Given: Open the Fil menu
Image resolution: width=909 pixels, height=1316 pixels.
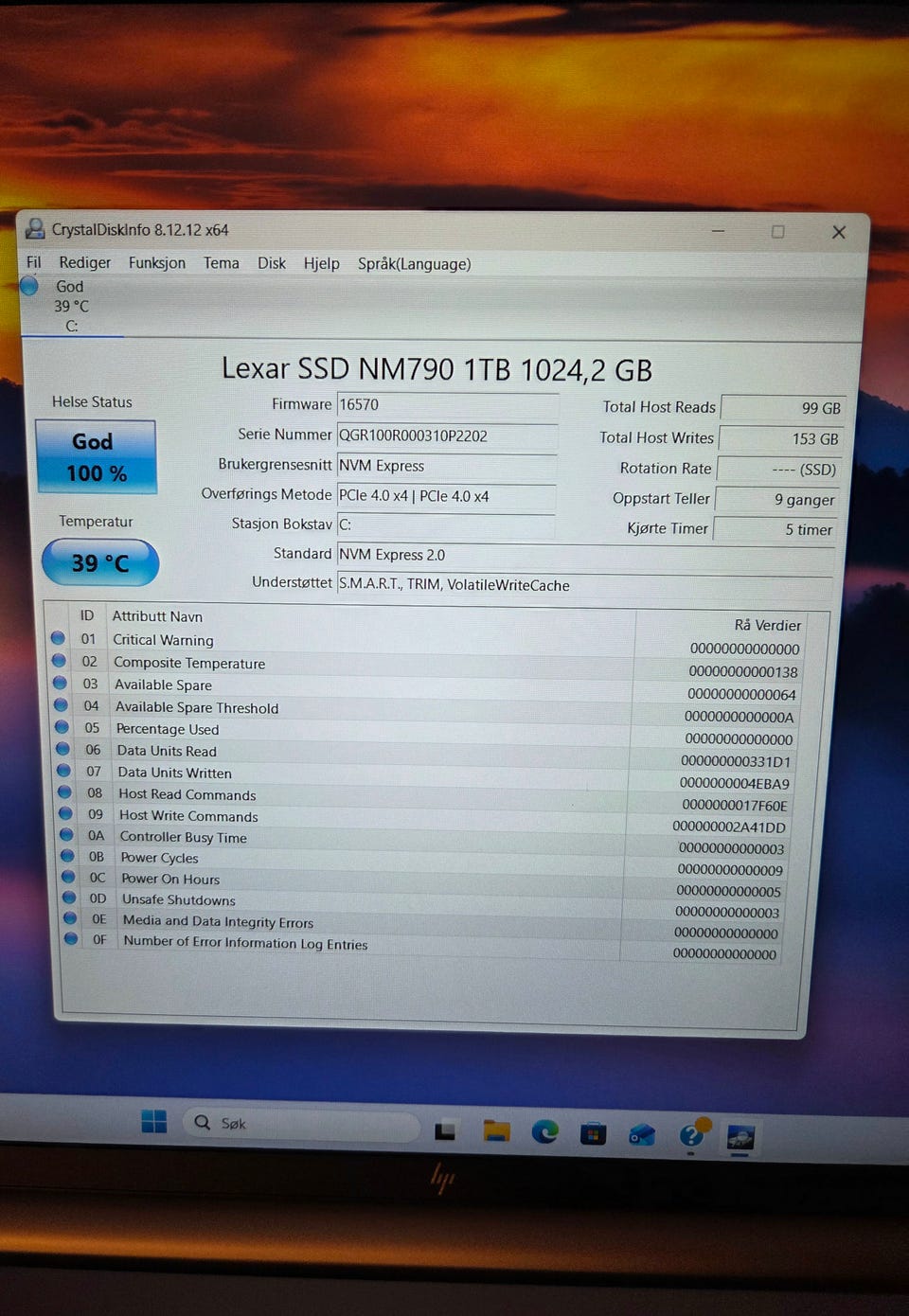Looking at the screenshot, I should (x=34, y=262).
